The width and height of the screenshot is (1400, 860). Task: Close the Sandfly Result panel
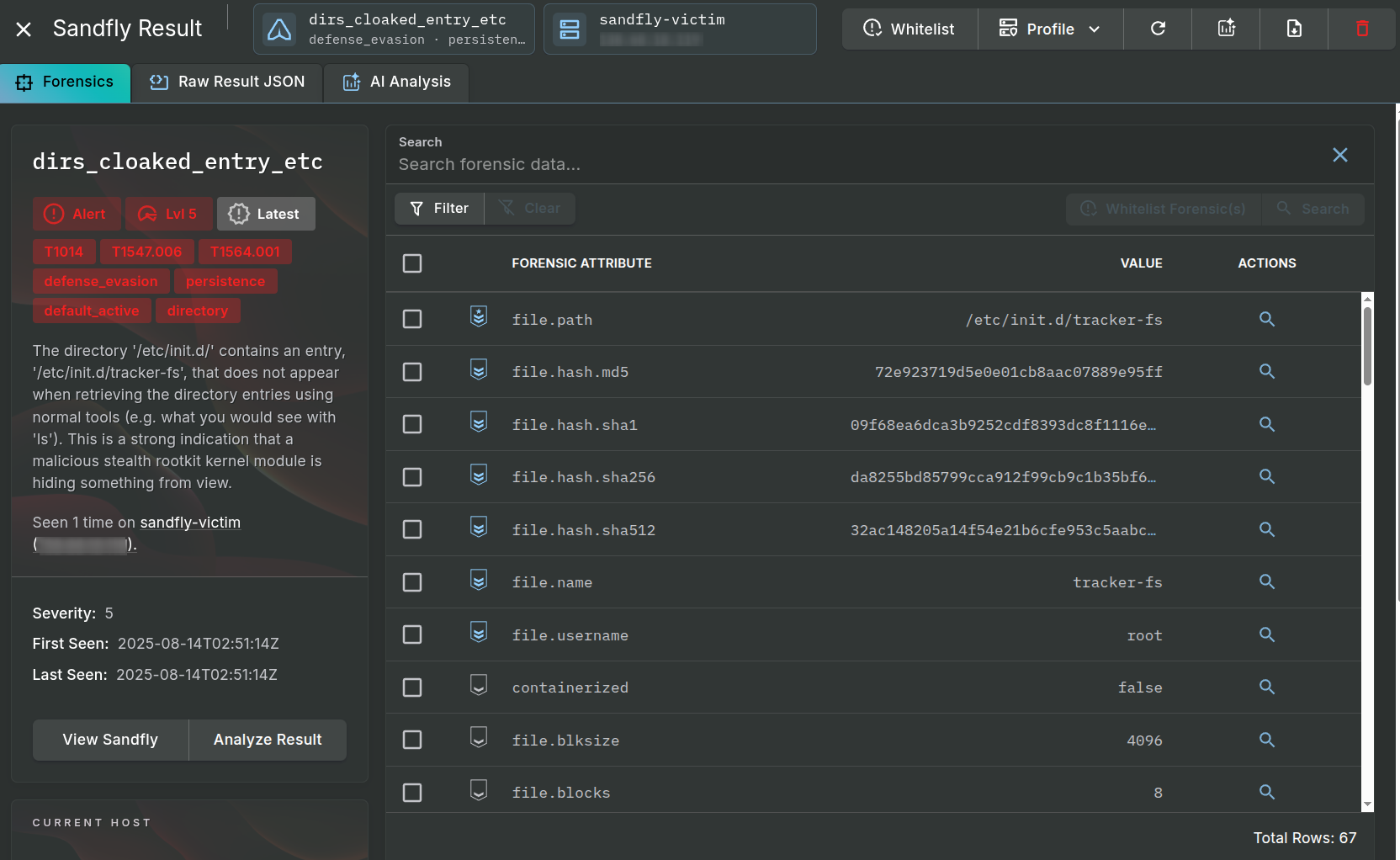24,29
